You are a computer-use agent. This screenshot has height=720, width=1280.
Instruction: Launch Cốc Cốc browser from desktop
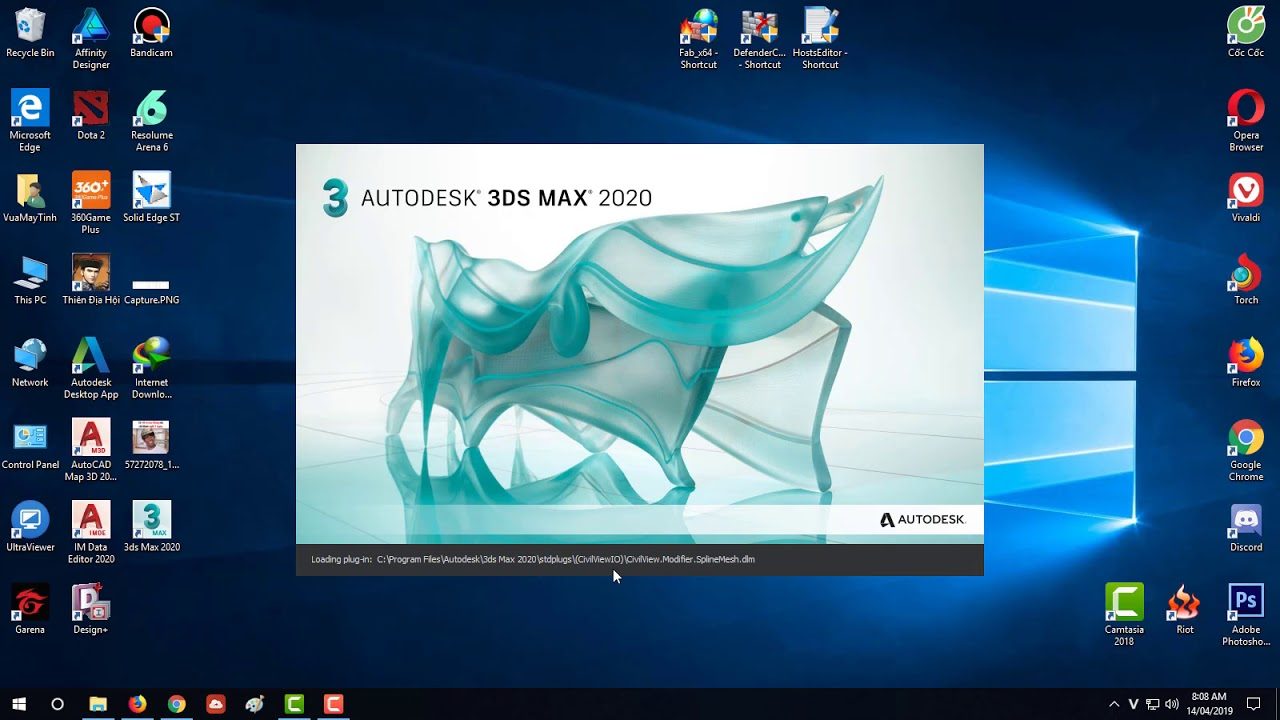point(1246,33)
